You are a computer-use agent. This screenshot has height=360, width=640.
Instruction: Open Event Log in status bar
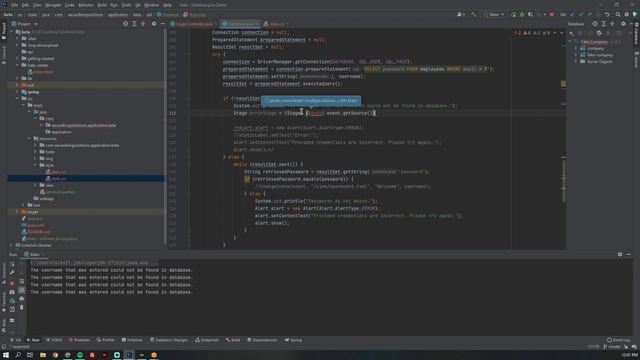pyautogui.click(x=618, y=340)
